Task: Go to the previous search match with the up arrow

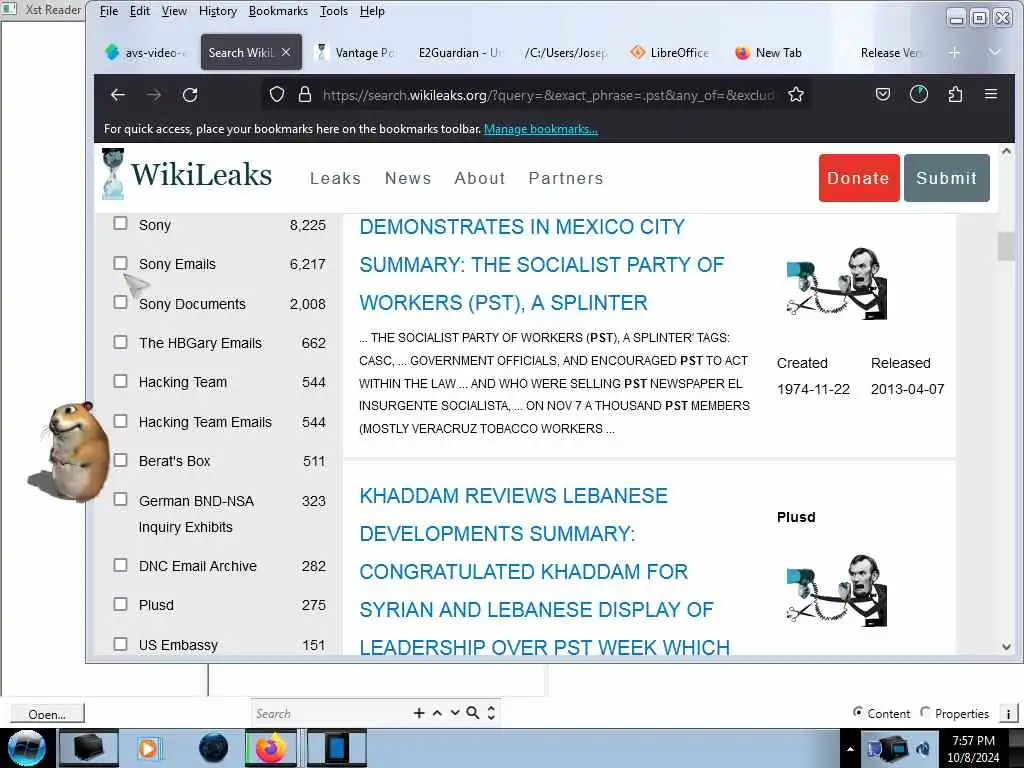Action: pyautogui.click(x=438, y=713)
